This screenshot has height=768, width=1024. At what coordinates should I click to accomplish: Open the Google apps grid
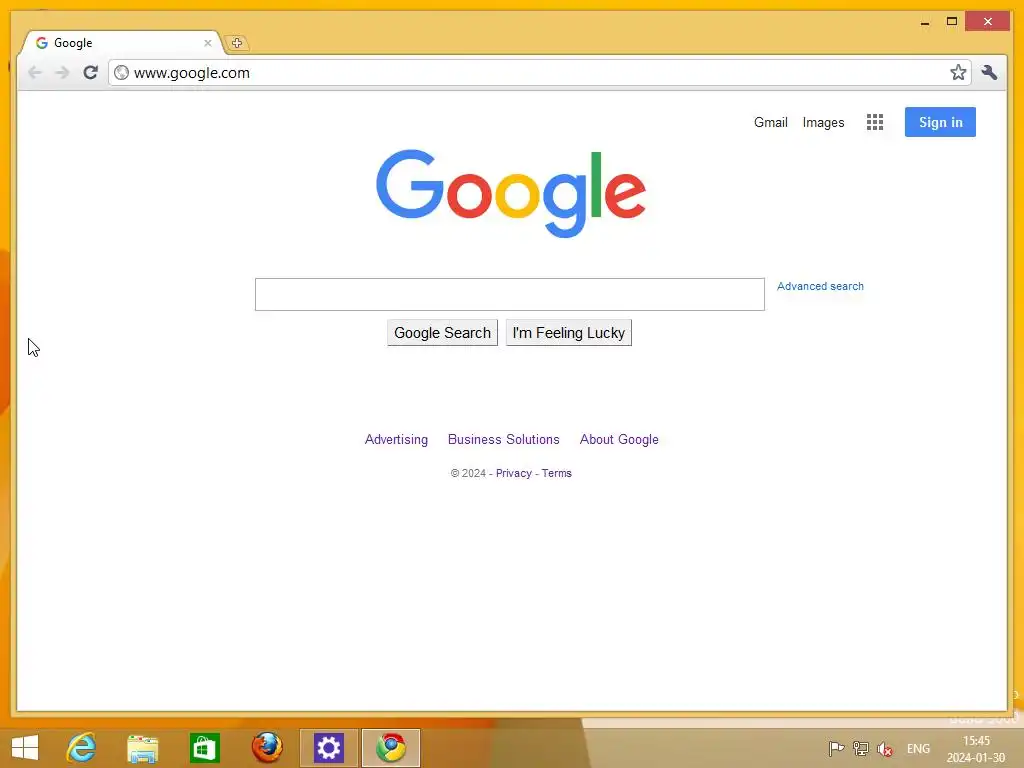(x=875, y=122)
